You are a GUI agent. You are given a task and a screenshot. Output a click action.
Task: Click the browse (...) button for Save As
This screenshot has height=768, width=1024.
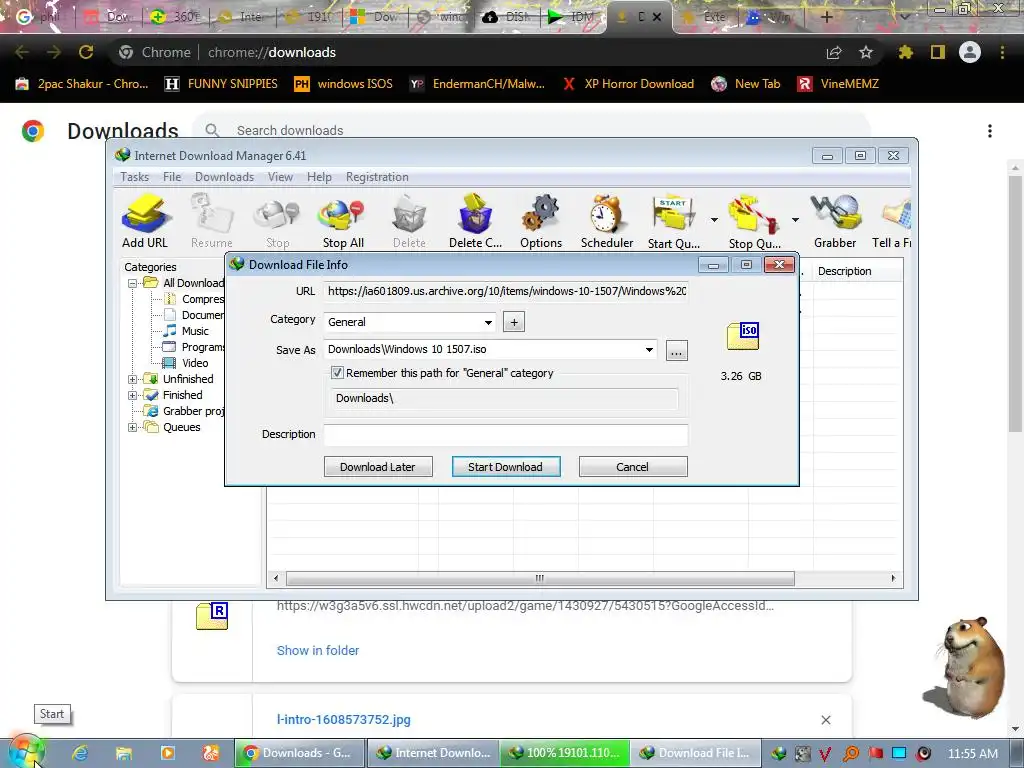[676, 351]
